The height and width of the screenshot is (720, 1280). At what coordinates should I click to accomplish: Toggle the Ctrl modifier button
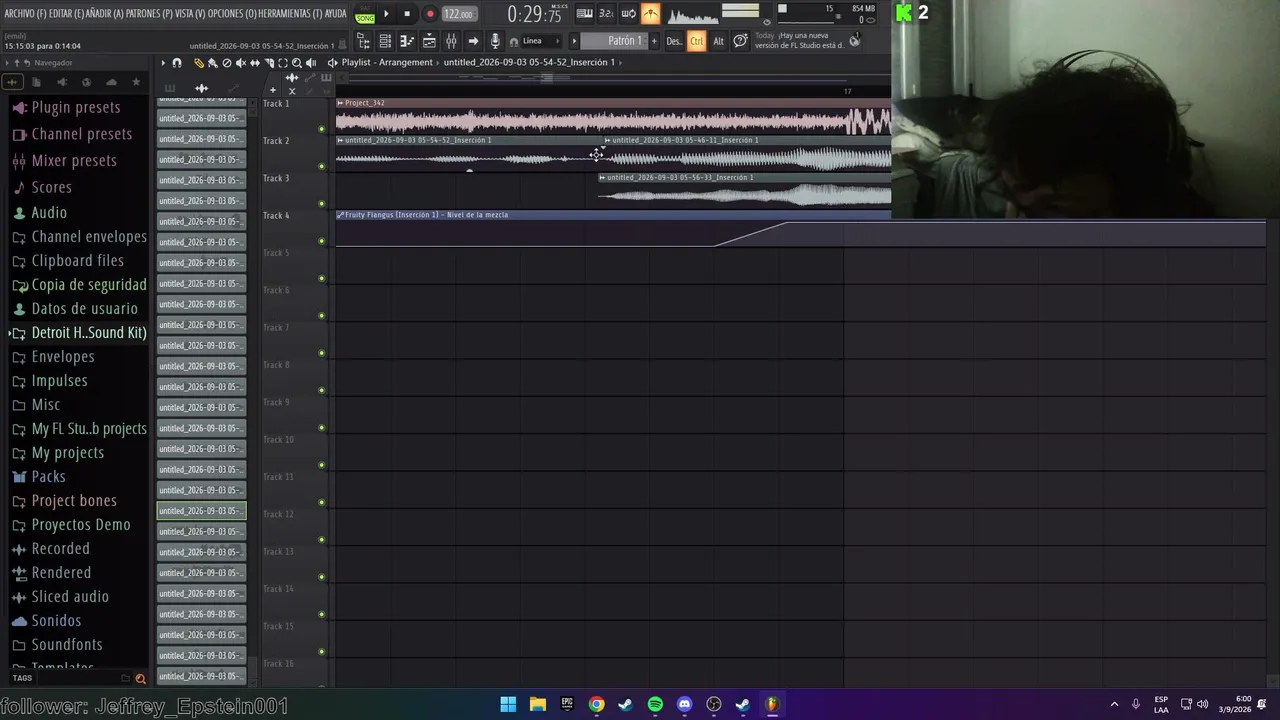(696, 41)
